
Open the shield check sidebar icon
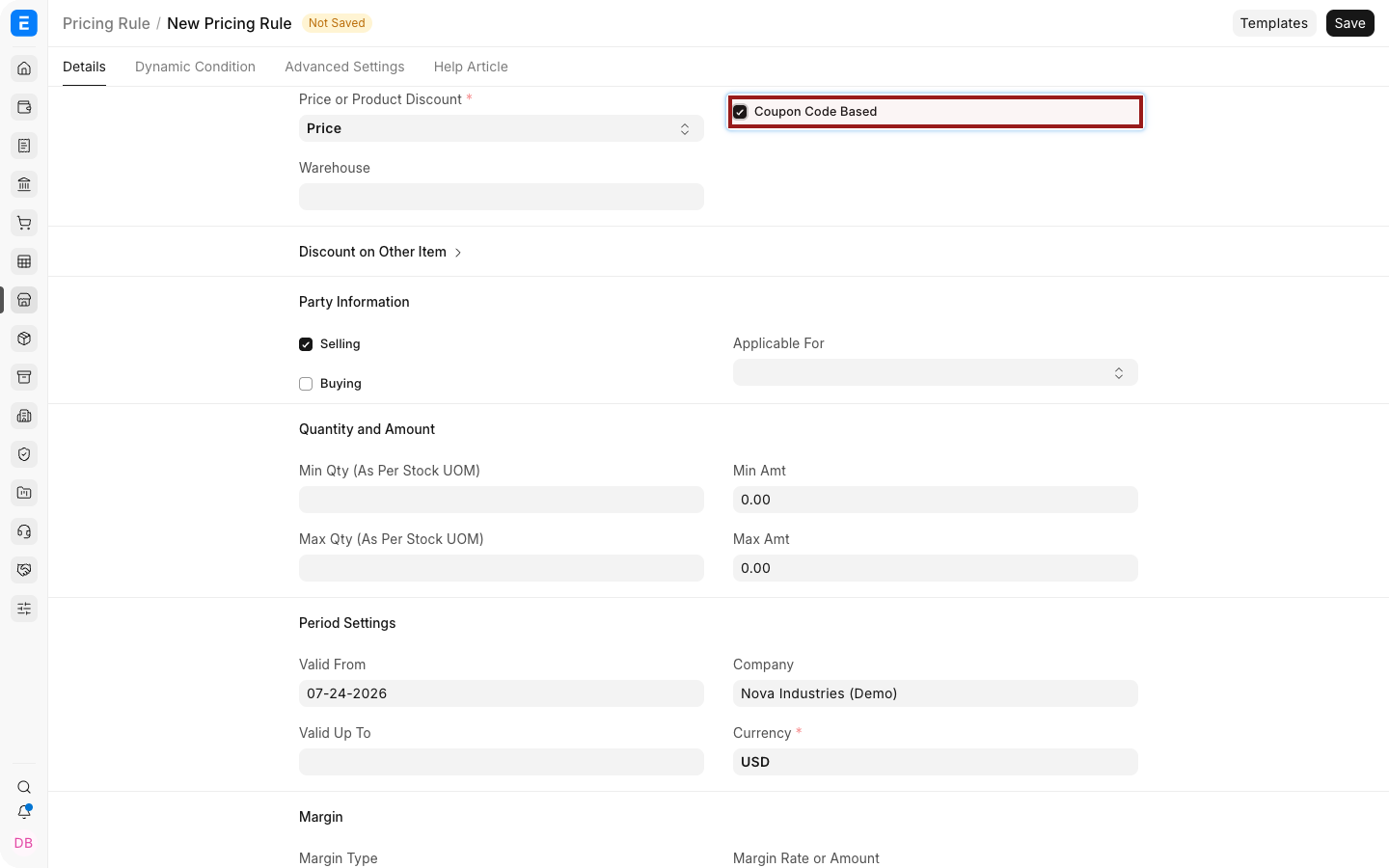tap(24, 454)
